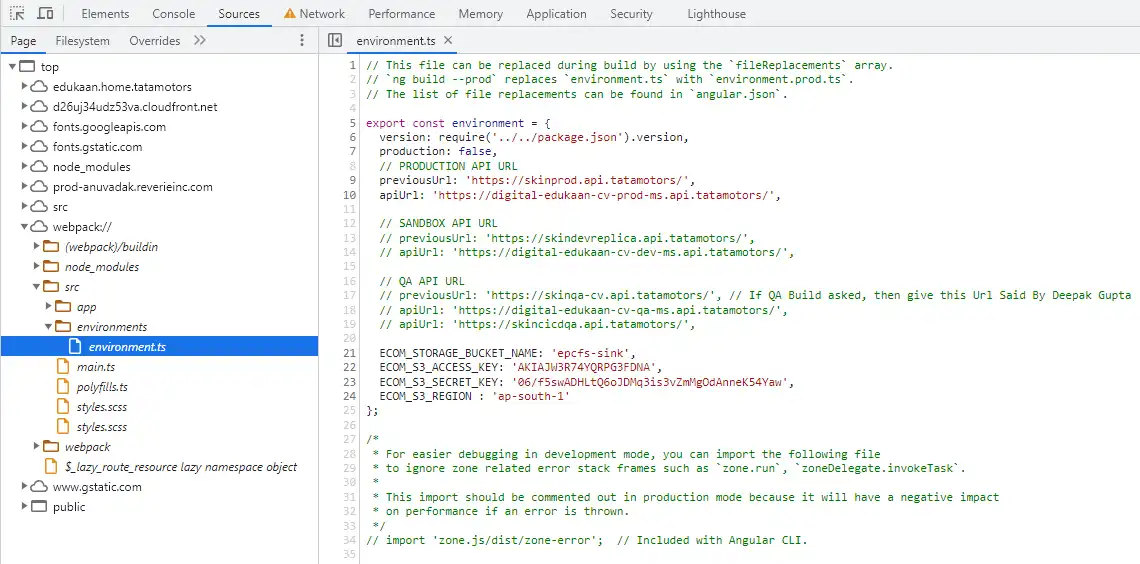Open the Lighthouse panel tab
1140x564 pixels.
716,14
